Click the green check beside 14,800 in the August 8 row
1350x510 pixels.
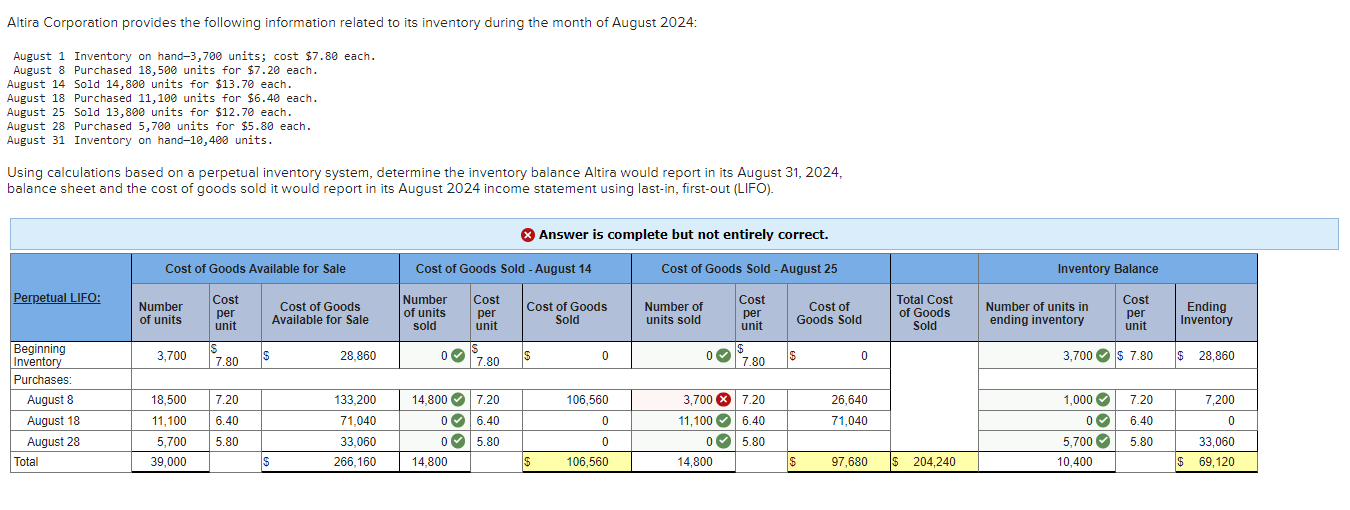457,400
